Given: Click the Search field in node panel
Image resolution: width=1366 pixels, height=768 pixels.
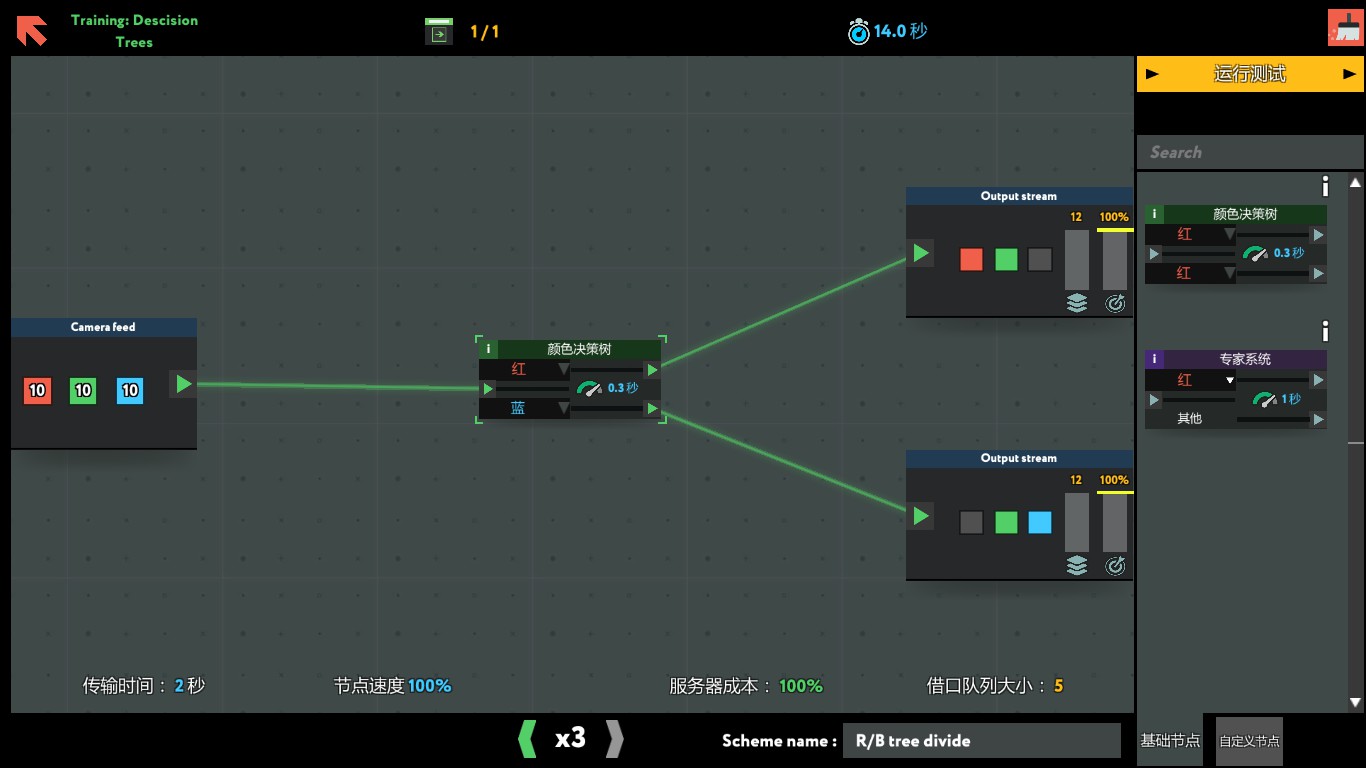Looking at the screenshot, I should click(1250, 152).
